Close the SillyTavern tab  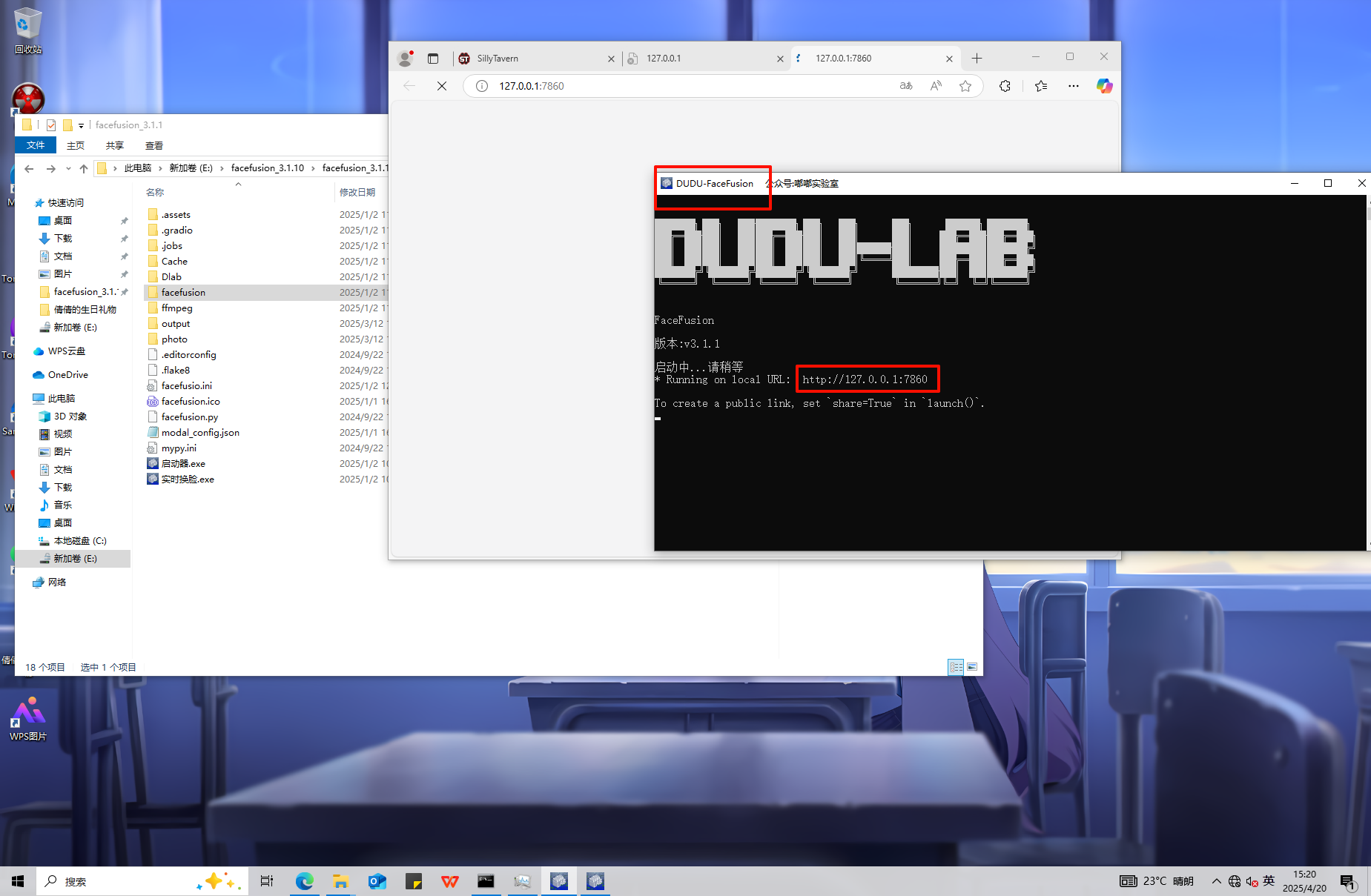coord(611,59)
